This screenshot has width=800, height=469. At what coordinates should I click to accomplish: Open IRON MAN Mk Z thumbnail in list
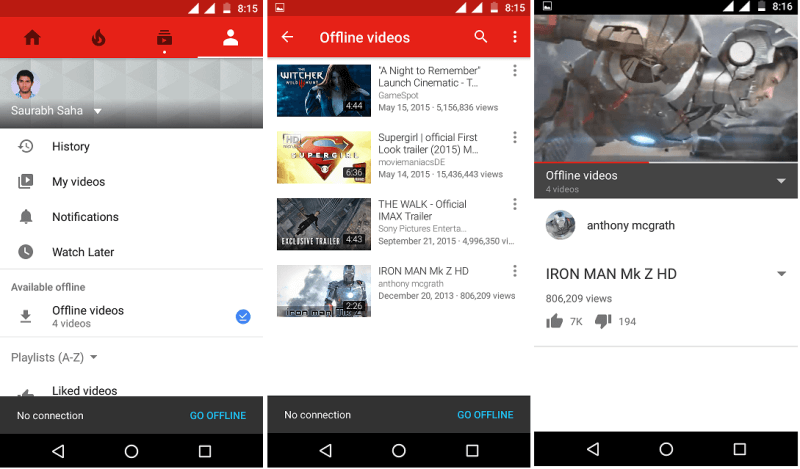[x=324, y=291]
